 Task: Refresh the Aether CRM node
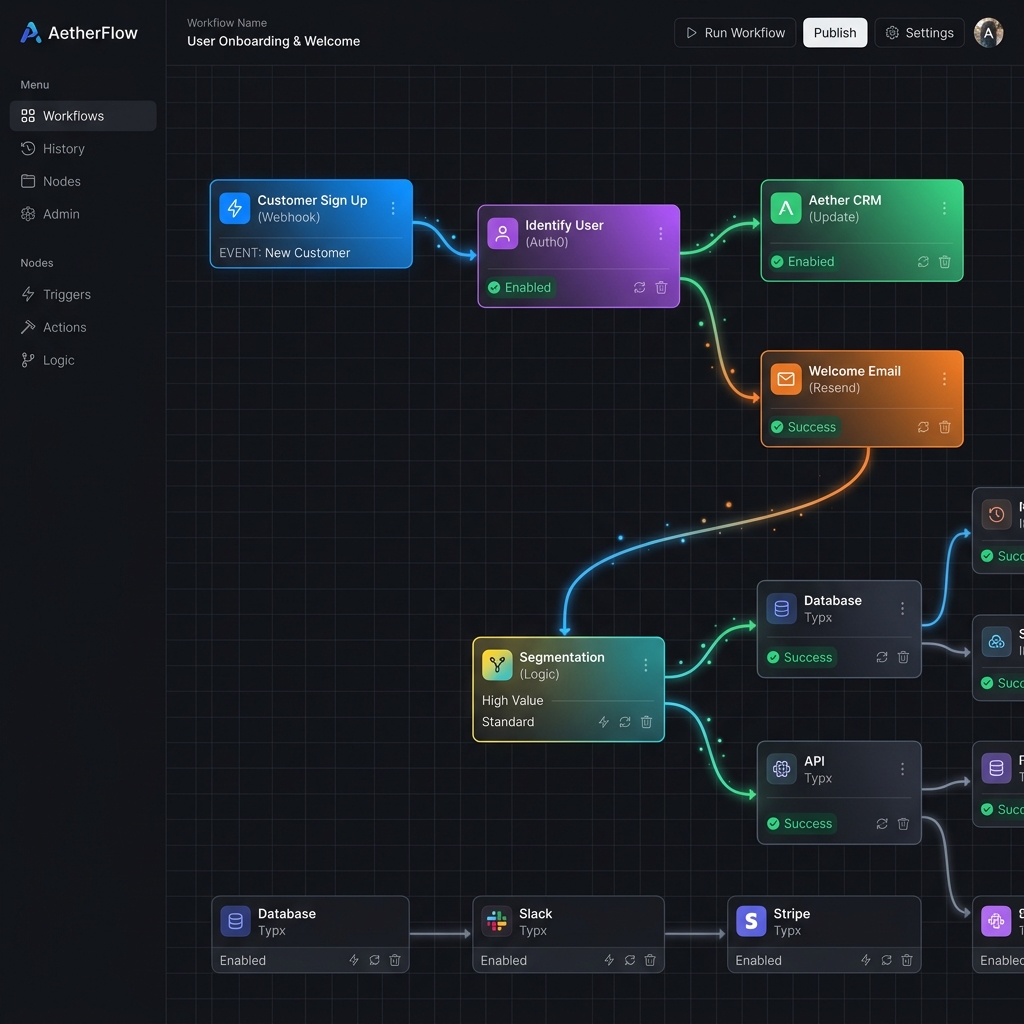pos(923,261)
